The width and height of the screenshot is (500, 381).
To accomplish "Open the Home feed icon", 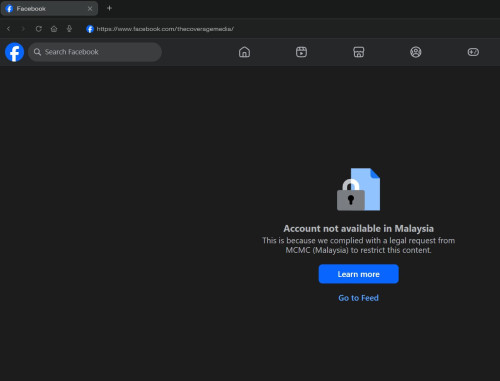I will tap(244, 52).
